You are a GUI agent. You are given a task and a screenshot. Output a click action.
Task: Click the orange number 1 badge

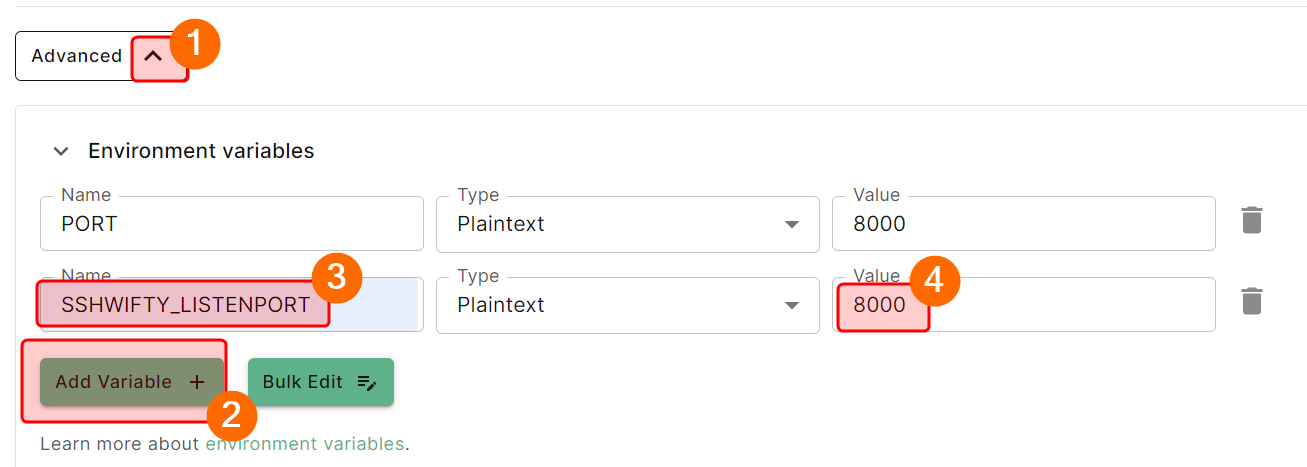[194, 45]
